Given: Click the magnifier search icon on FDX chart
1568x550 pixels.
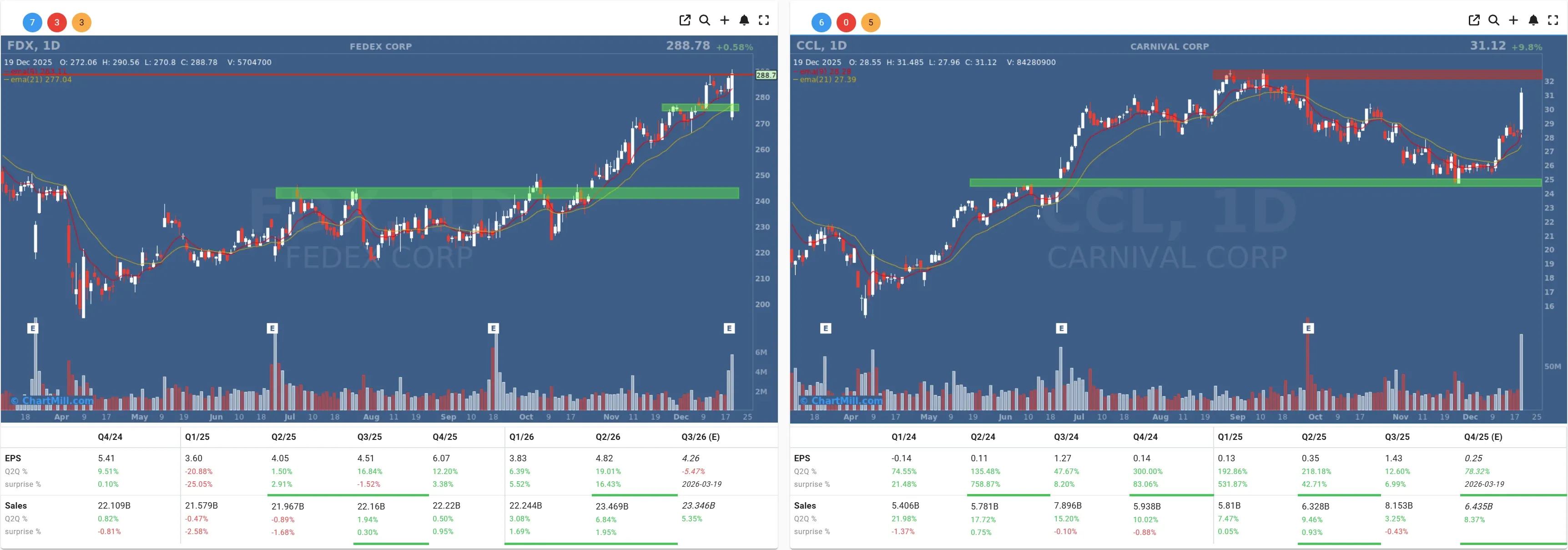Looking at the screenshot, I should click(x=705, y=20).
